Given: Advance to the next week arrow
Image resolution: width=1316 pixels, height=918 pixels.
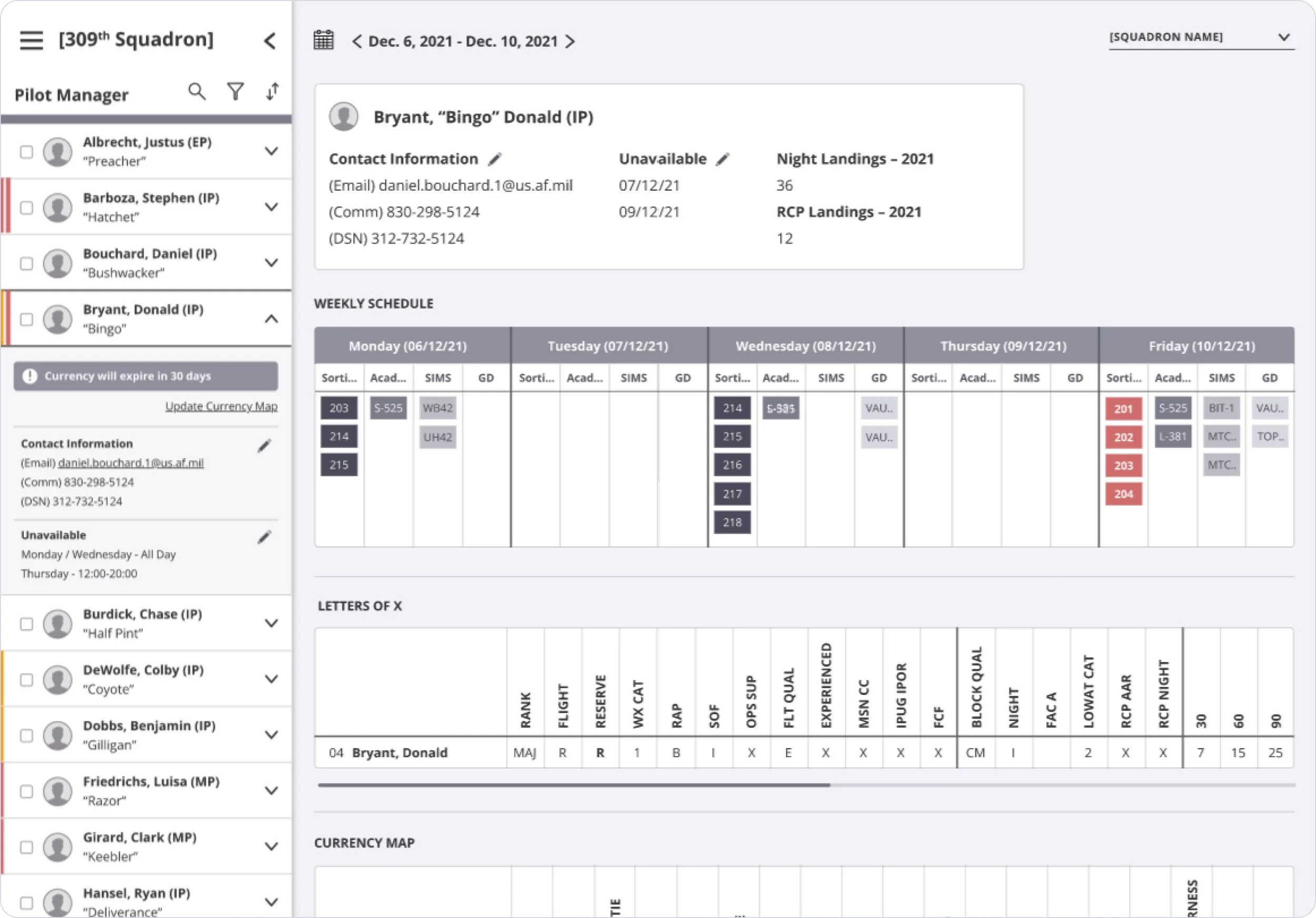Looking at the screenshot, I should [x=570, y=41].
